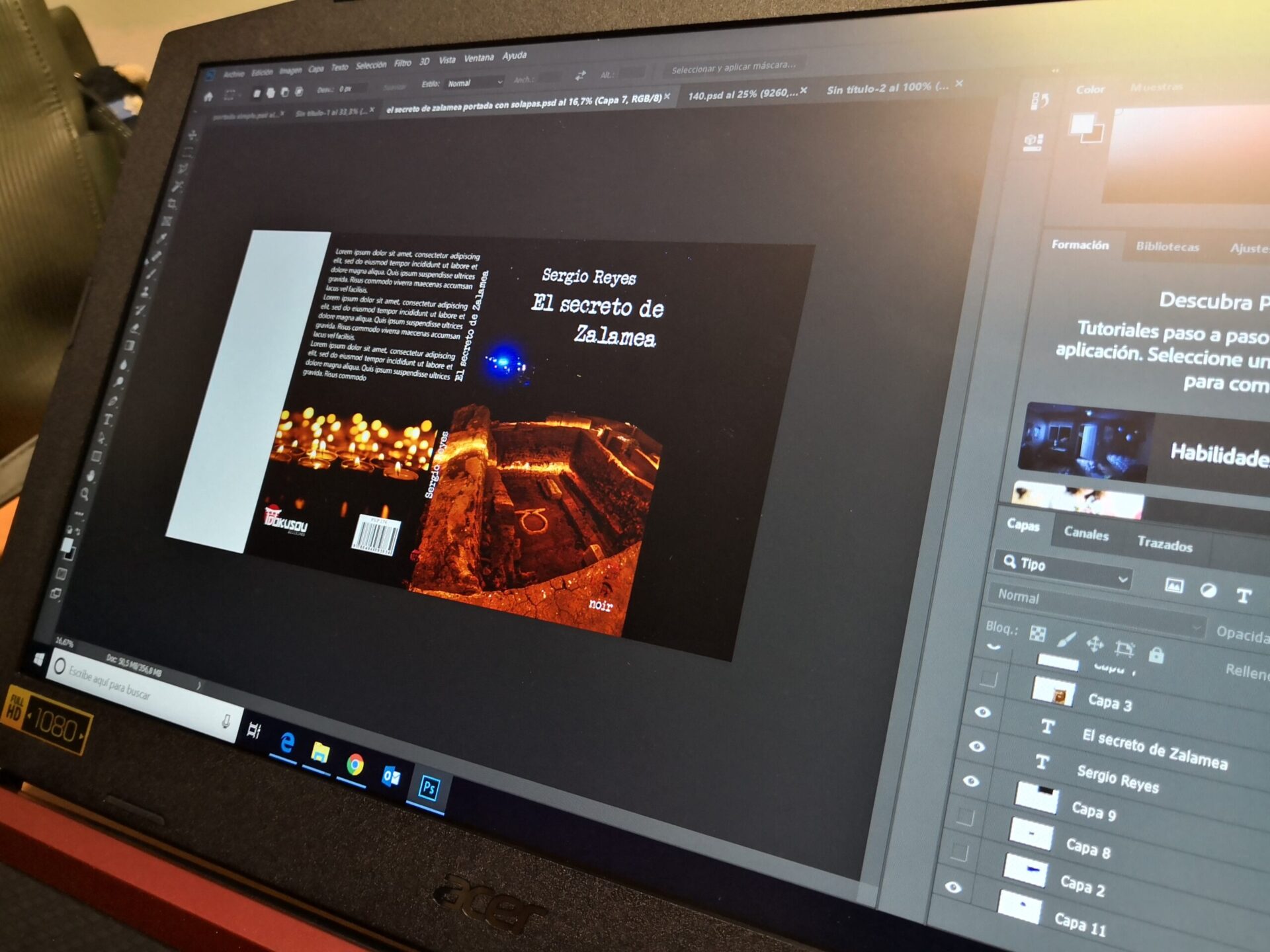Select the Horizontal Type tool
This screenshot has height=952, width=1270.
[x=108, y=419]
